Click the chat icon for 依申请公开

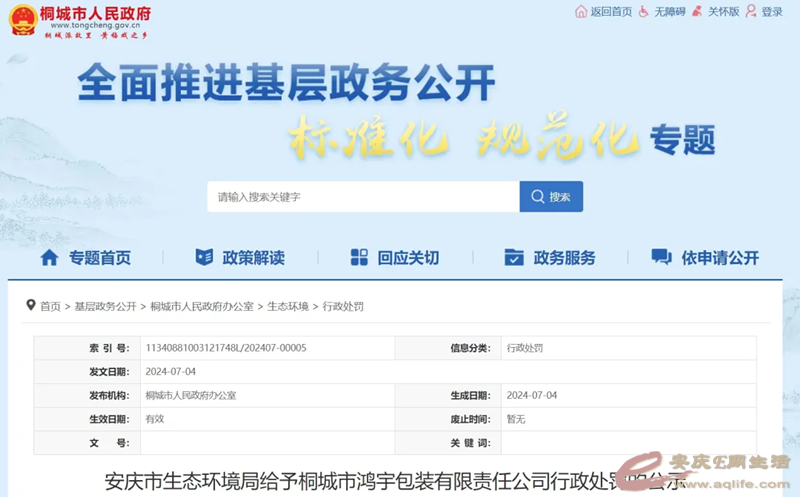click(661, 257)
